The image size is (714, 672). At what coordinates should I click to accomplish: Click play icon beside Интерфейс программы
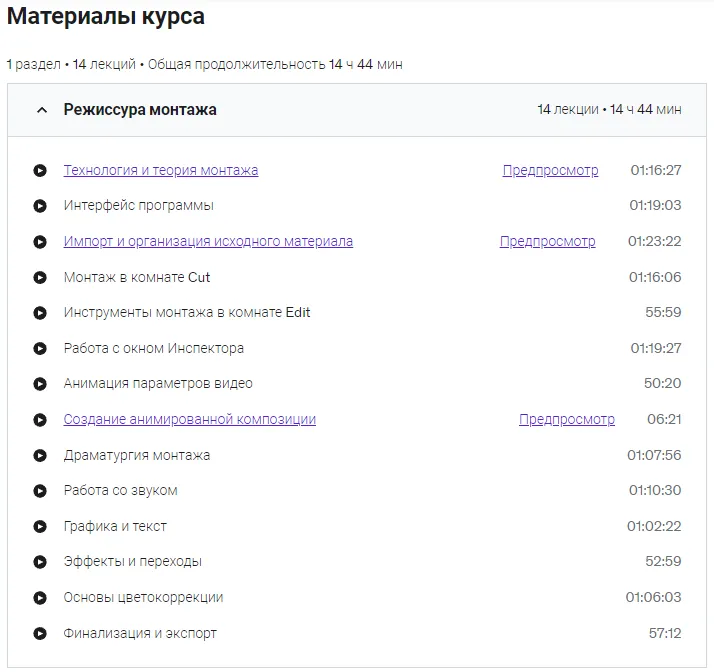40,206
